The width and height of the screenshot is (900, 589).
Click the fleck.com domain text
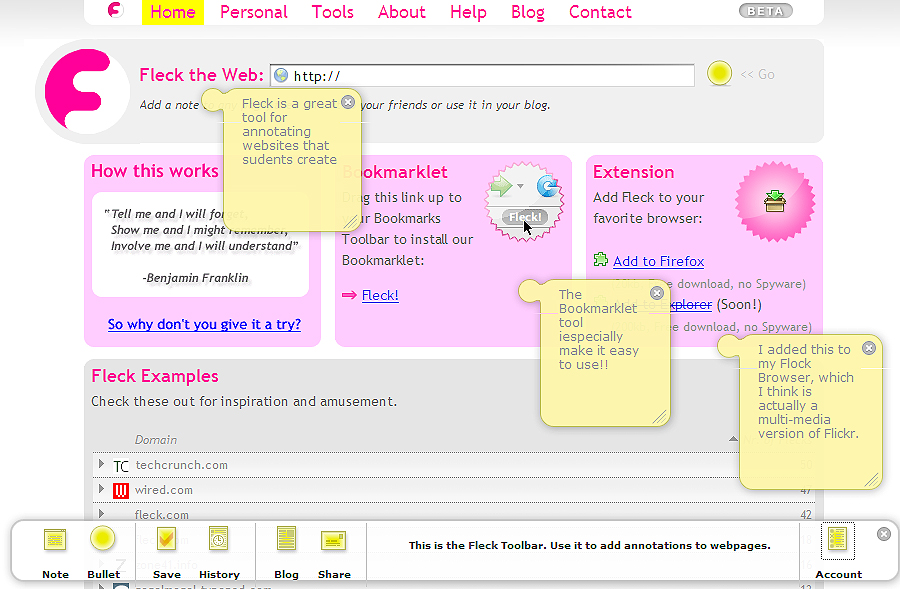point(161,514)
